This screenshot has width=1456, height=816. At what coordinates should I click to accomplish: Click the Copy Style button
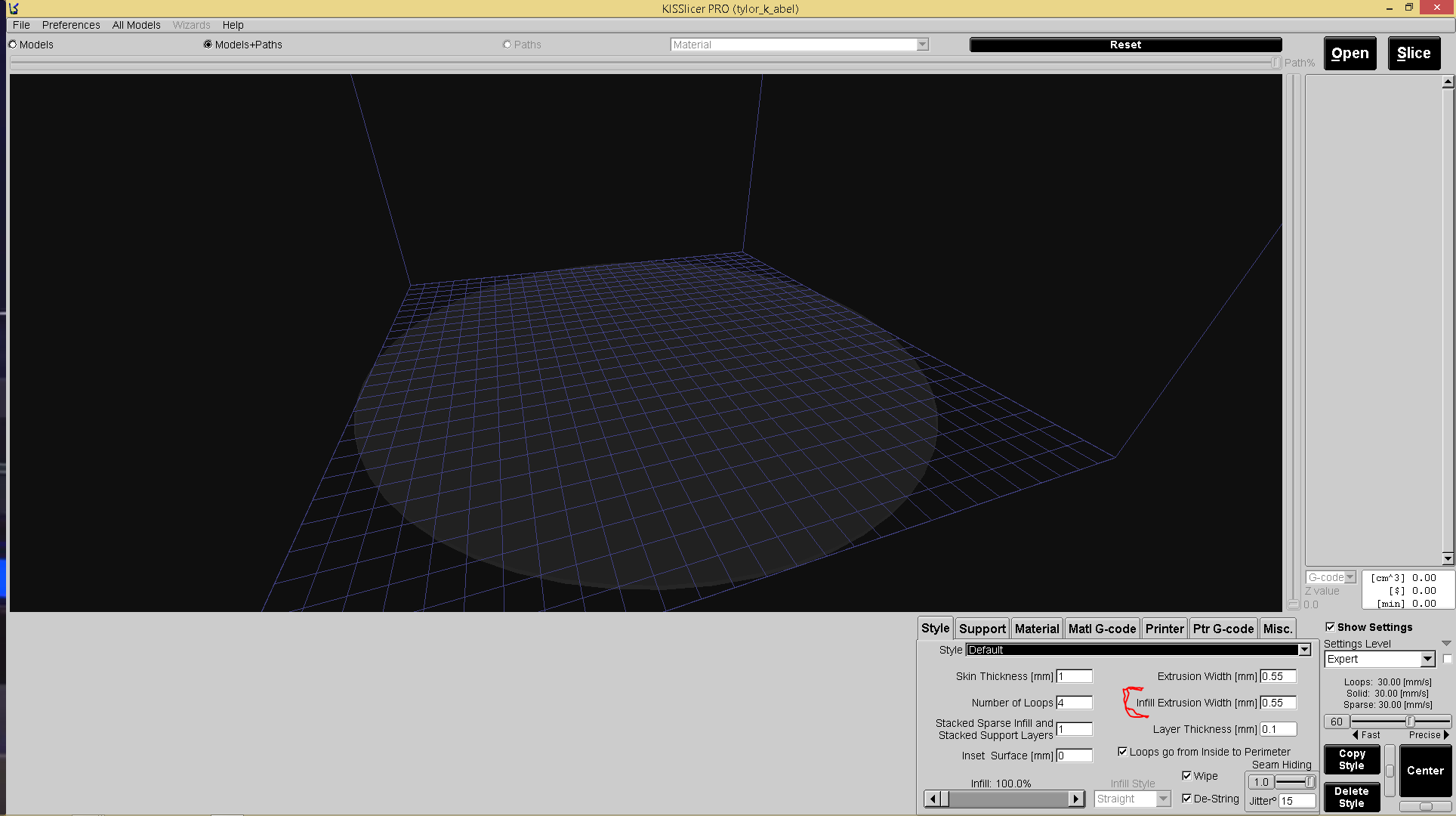(x=1351, y=759)
